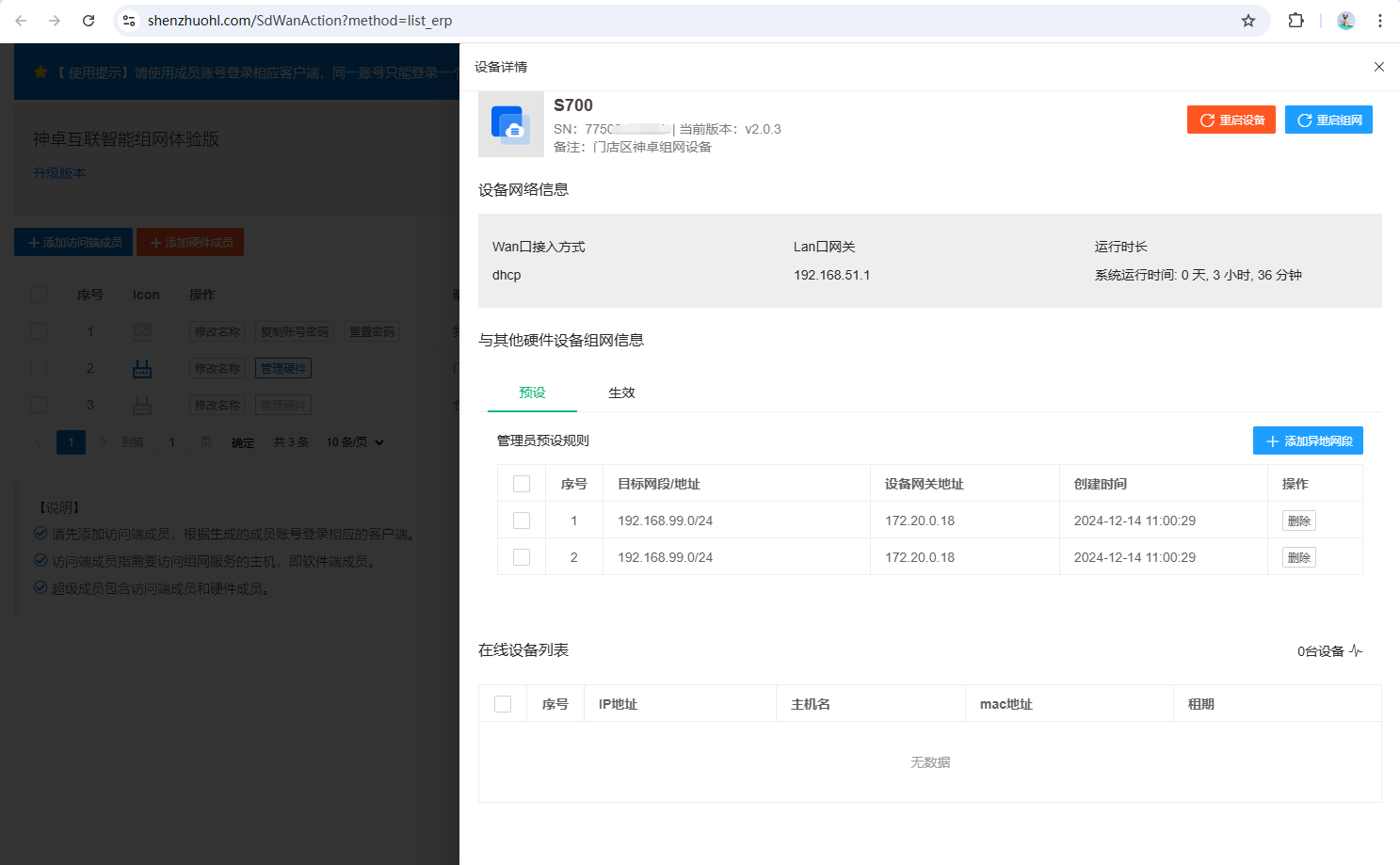The width and height of the screenshot is (1400, 865).
Task: View site information icon in address bar
Action: coord(129,21)
